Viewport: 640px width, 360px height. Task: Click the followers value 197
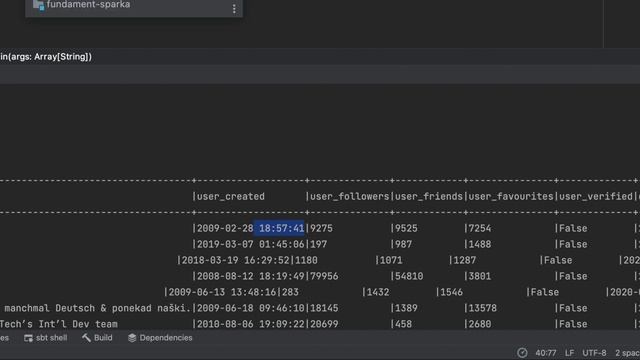coord(319,244)
